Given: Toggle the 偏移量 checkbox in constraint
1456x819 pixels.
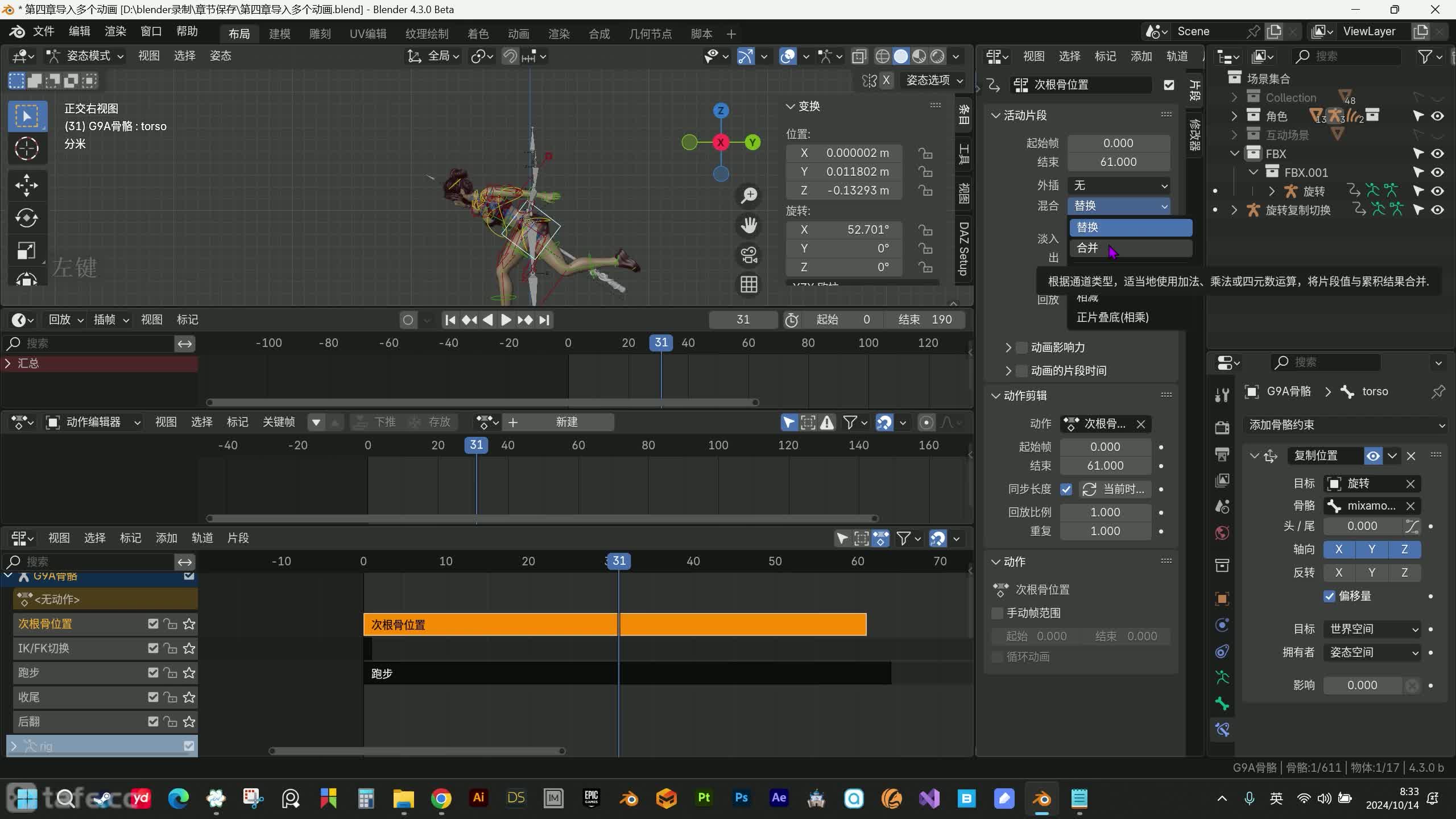Looking at the screenshot, I should [1329, 596].
